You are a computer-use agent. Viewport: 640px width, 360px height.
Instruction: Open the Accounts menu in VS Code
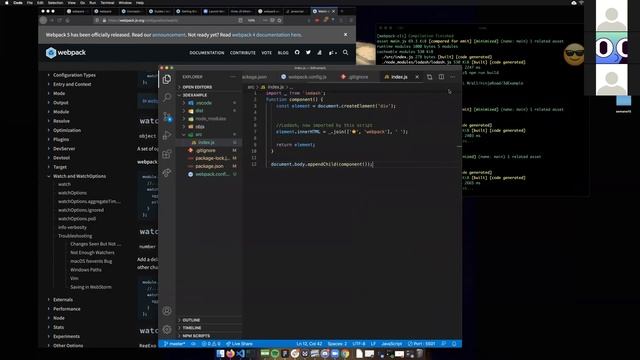coord(167,311)
